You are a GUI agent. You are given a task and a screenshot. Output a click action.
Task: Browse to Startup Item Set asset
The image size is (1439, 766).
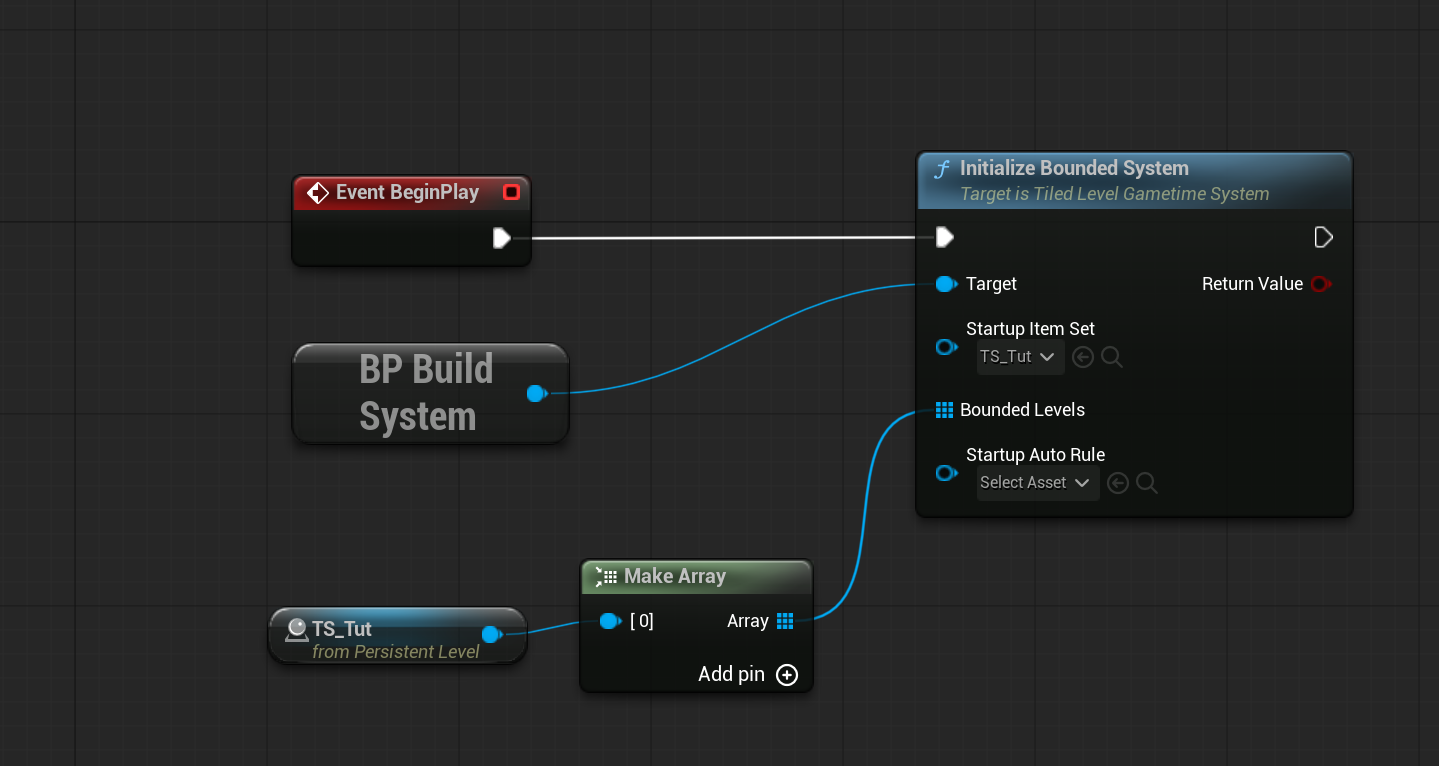[x=1112, y=357]
